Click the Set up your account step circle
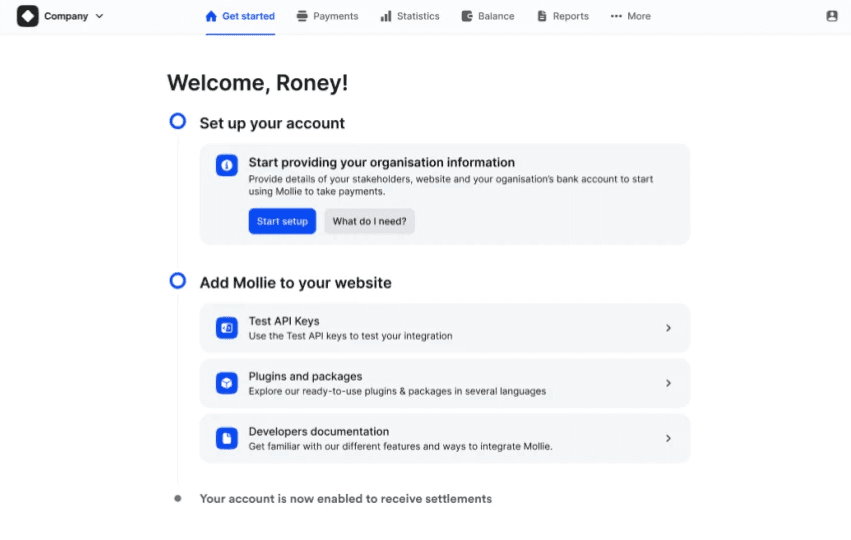Screen dimensions: 851x540 (x=177, y=121)
